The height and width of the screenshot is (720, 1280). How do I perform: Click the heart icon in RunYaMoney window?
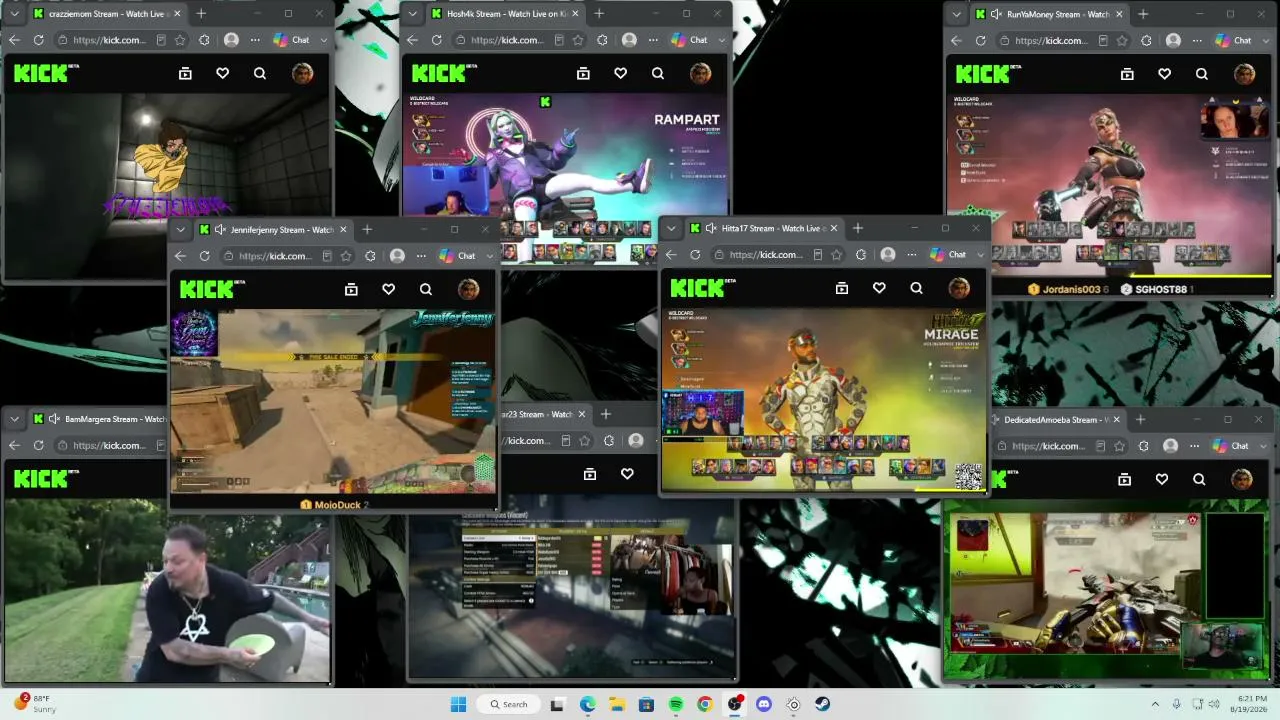1164,73
